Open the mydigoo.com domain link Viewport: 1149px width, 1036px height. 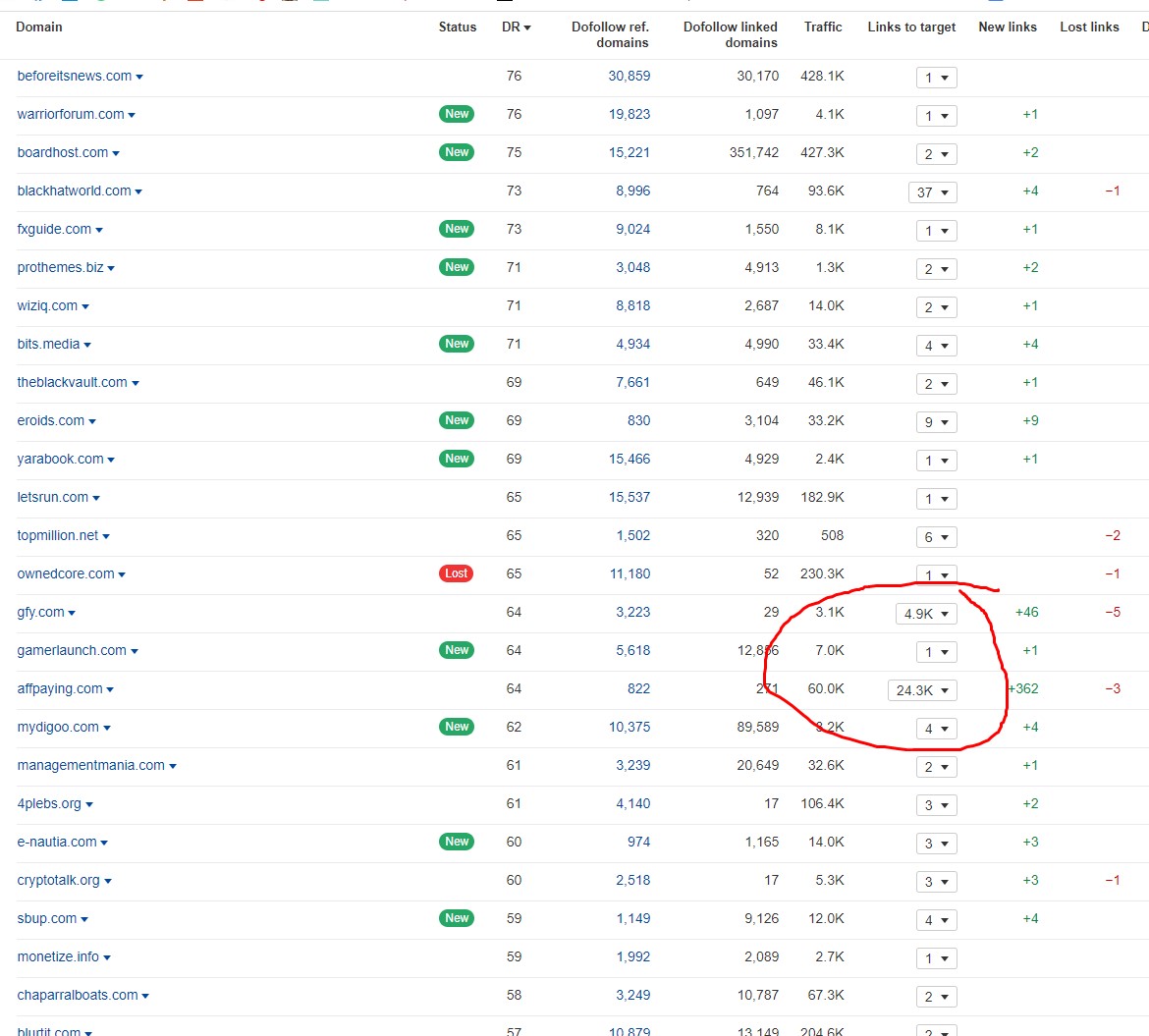57,727
